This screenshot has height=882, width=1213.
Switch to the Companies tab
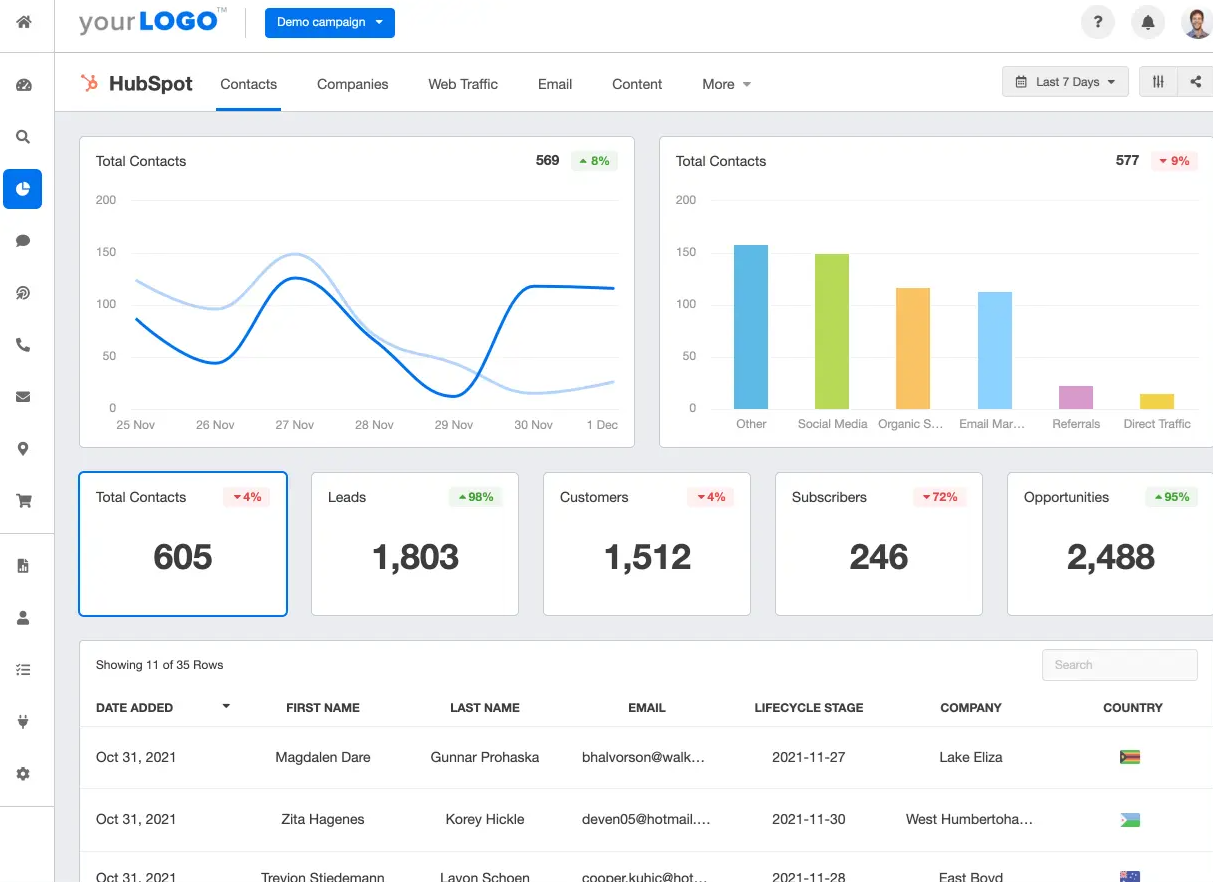352,84
